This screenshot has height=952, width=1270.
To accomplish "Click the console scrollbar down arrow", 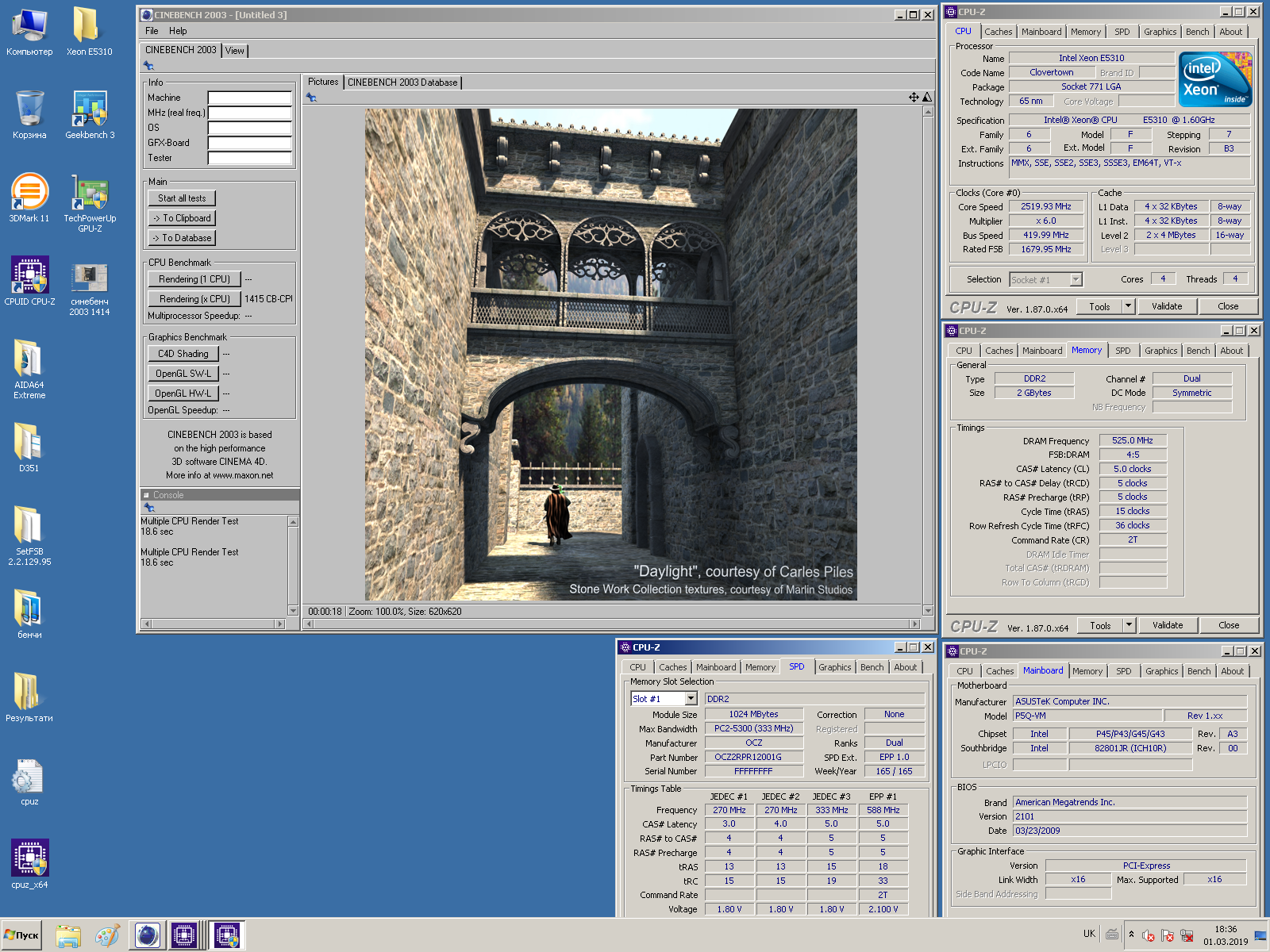I will click(293, 611).
